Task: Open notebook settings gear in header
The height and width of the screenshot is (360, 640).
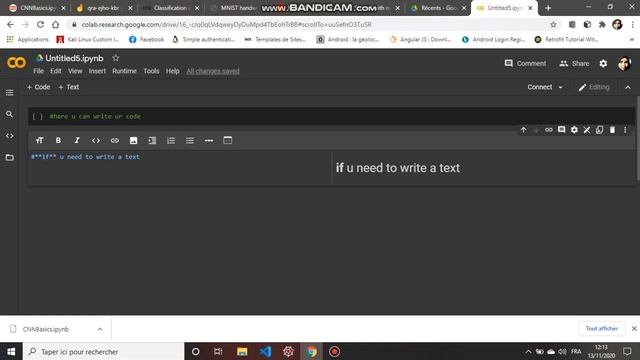Action: tap(603, 63)
